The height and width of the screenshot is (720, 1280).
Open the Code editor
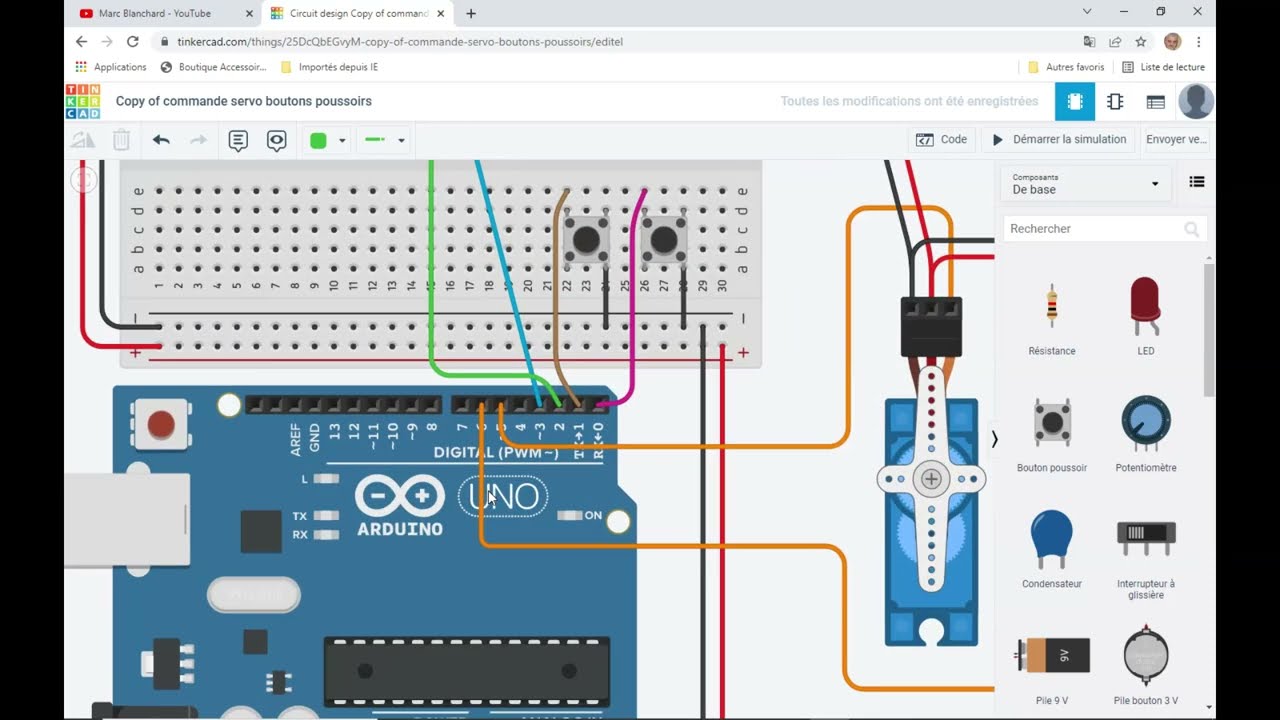pyautogui.click(x=942, y=140)
